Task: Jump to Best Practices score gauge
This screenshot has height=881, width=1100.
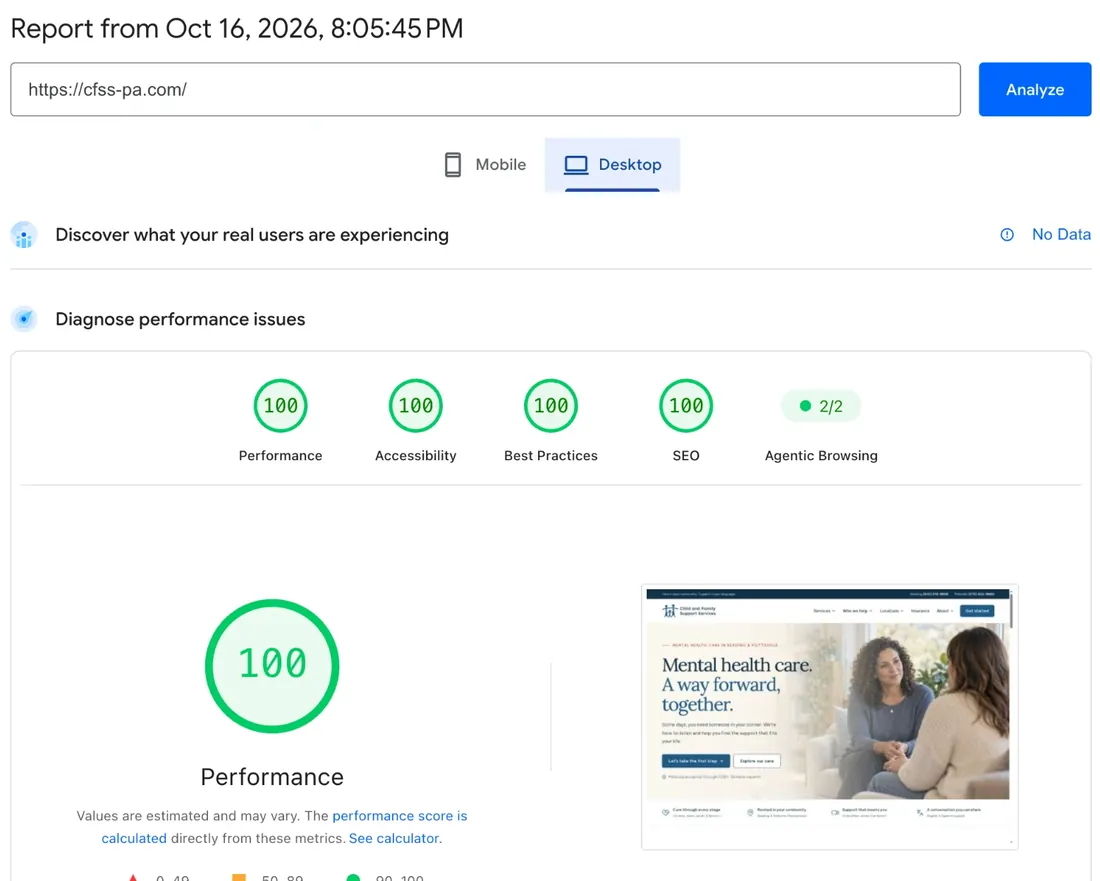Action: [551, 405]
